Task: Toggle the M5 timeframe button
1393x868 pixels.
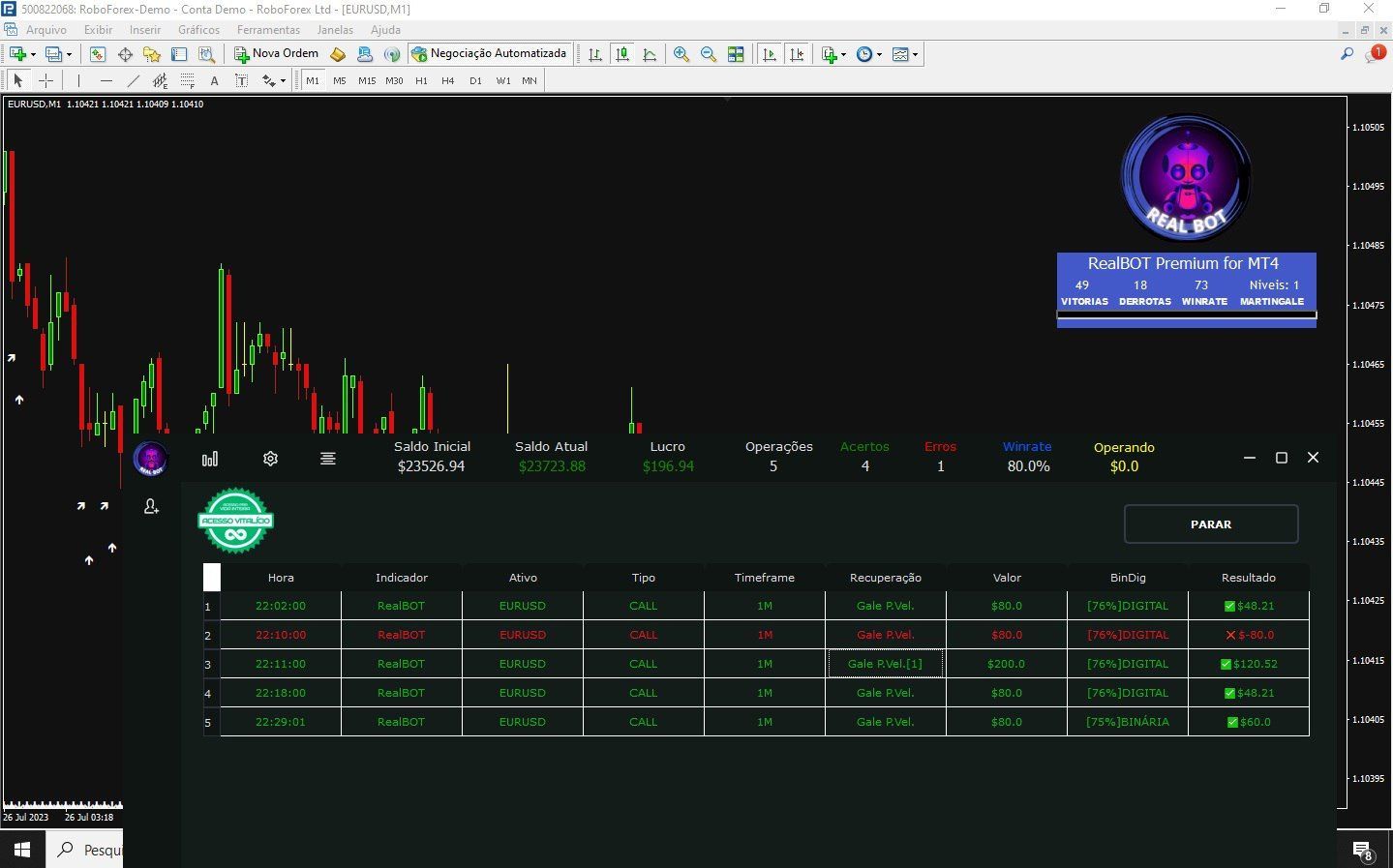Action: [x=339, y=80]
